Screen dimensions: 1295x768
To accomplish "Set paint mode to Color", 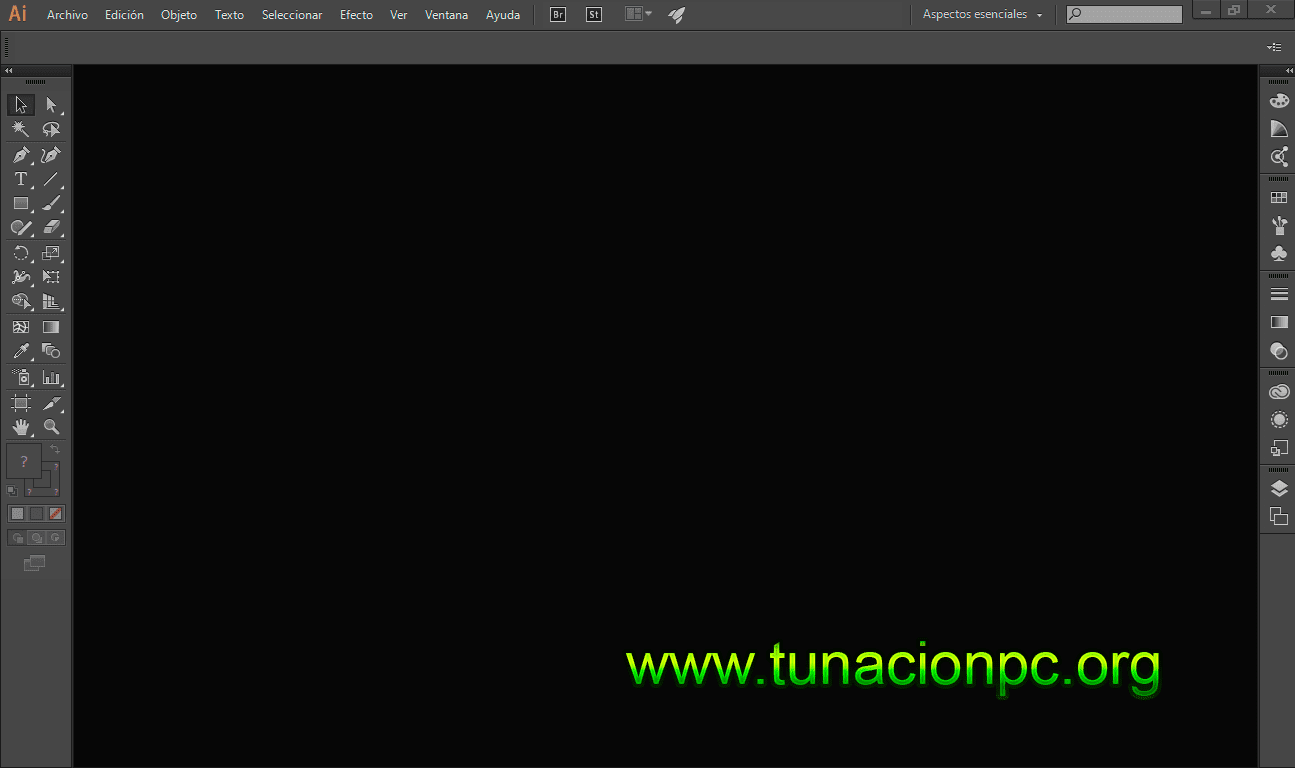I will pos(17,513).
